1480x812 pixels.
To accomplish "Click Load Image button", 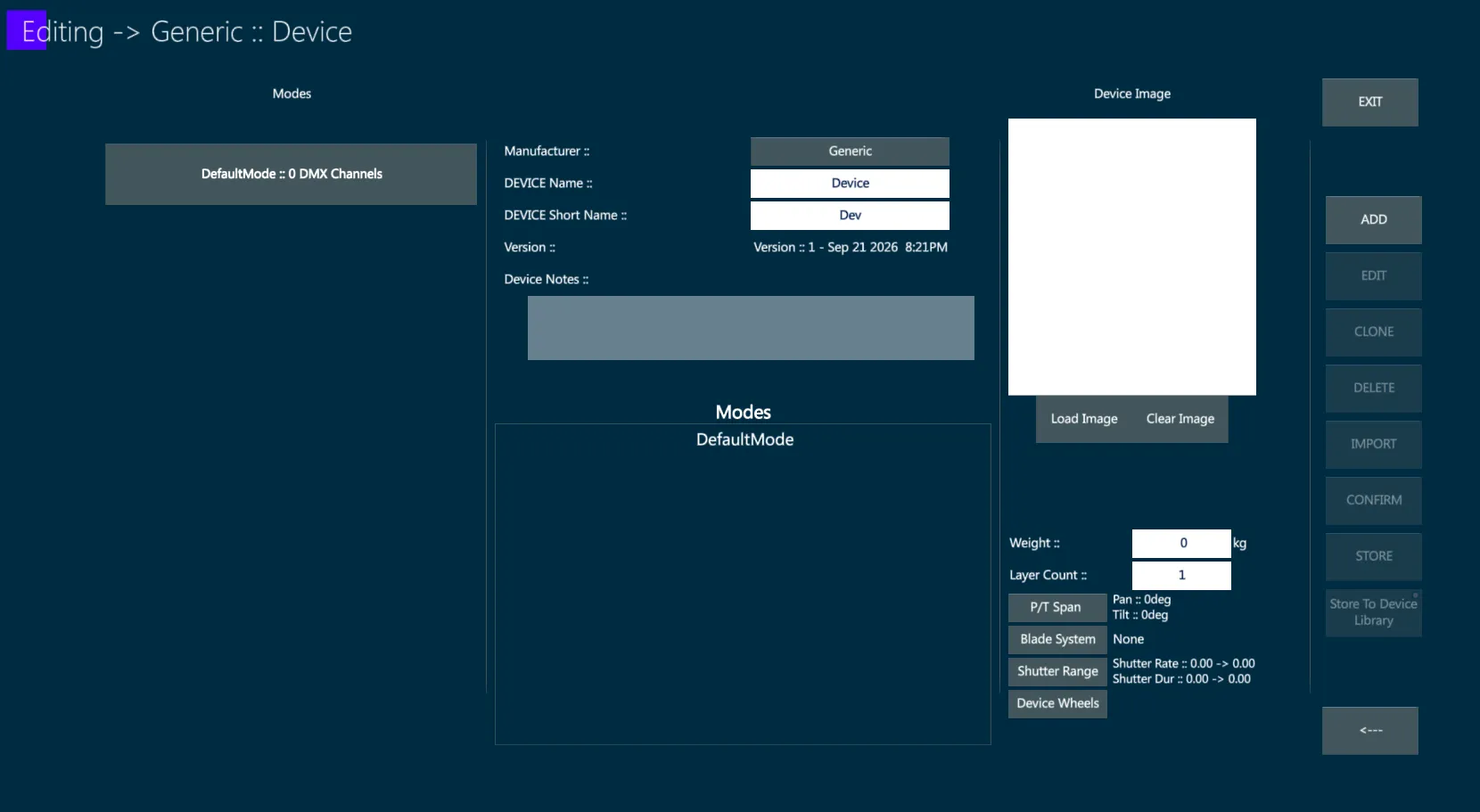I will point(1084,419).
